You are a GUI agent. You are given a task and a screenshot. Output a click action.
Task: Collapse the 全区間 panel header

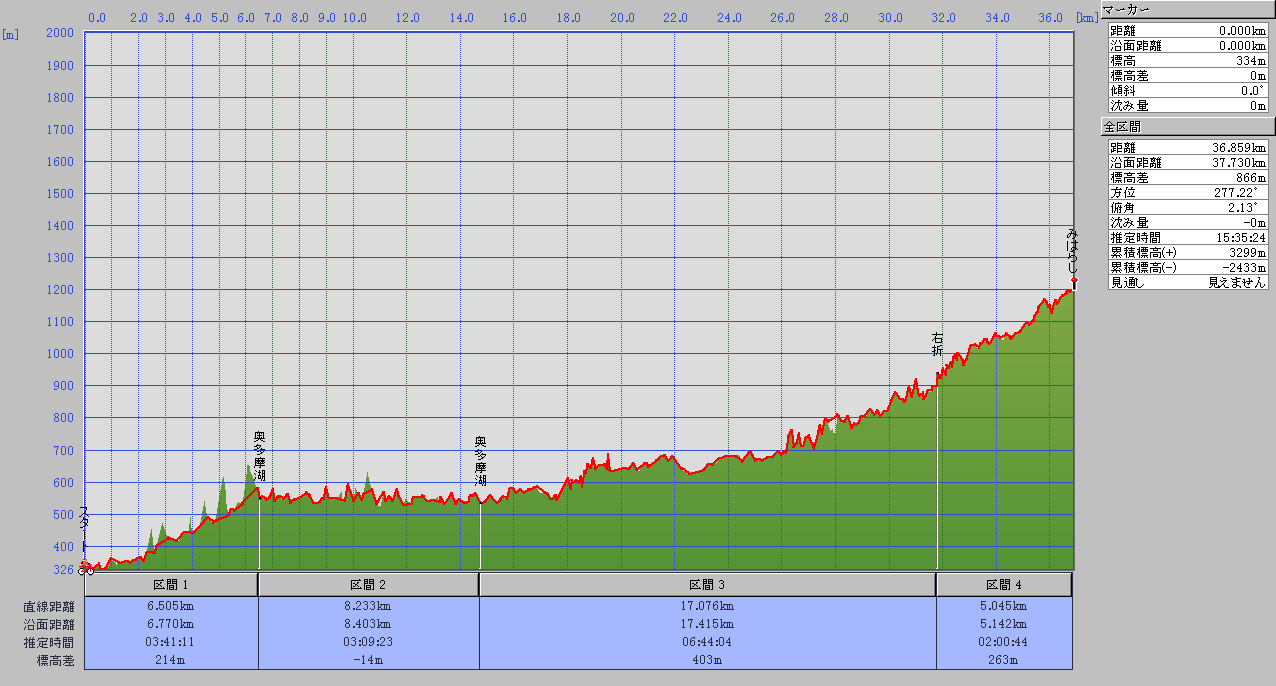[x=1187, y=127]
